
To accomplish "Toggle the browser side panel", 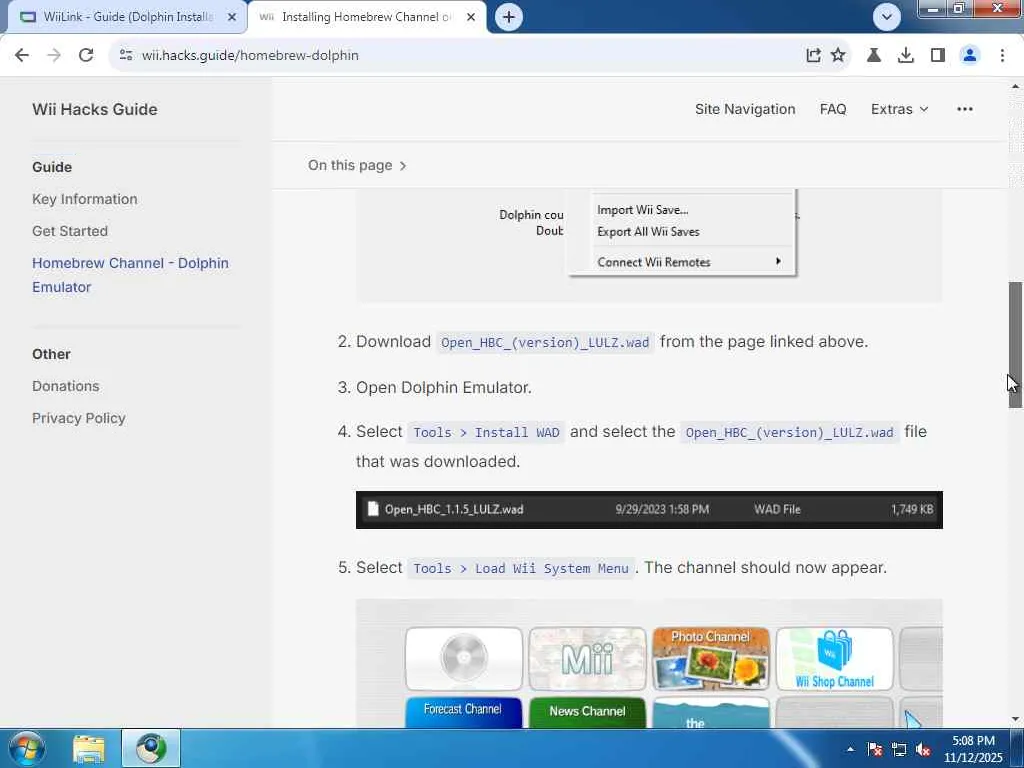I will (x=938, y=56).
